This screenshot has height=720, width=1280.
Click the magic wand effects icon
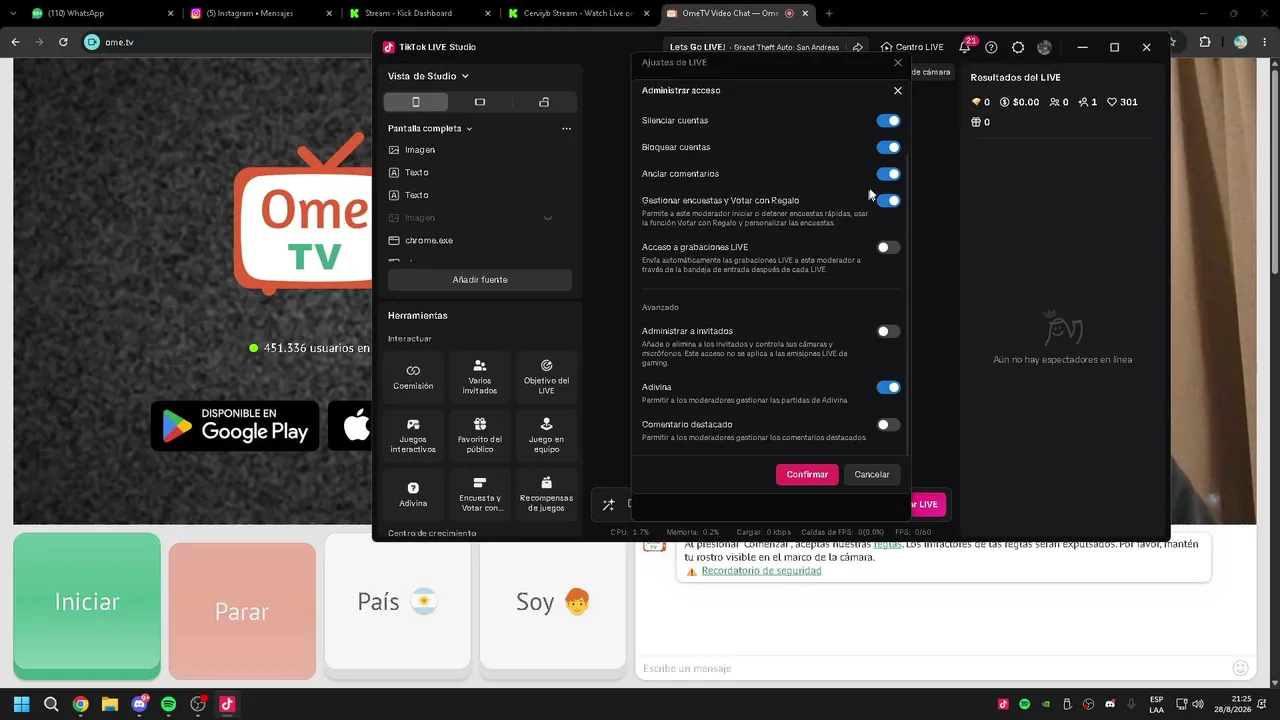608,504
